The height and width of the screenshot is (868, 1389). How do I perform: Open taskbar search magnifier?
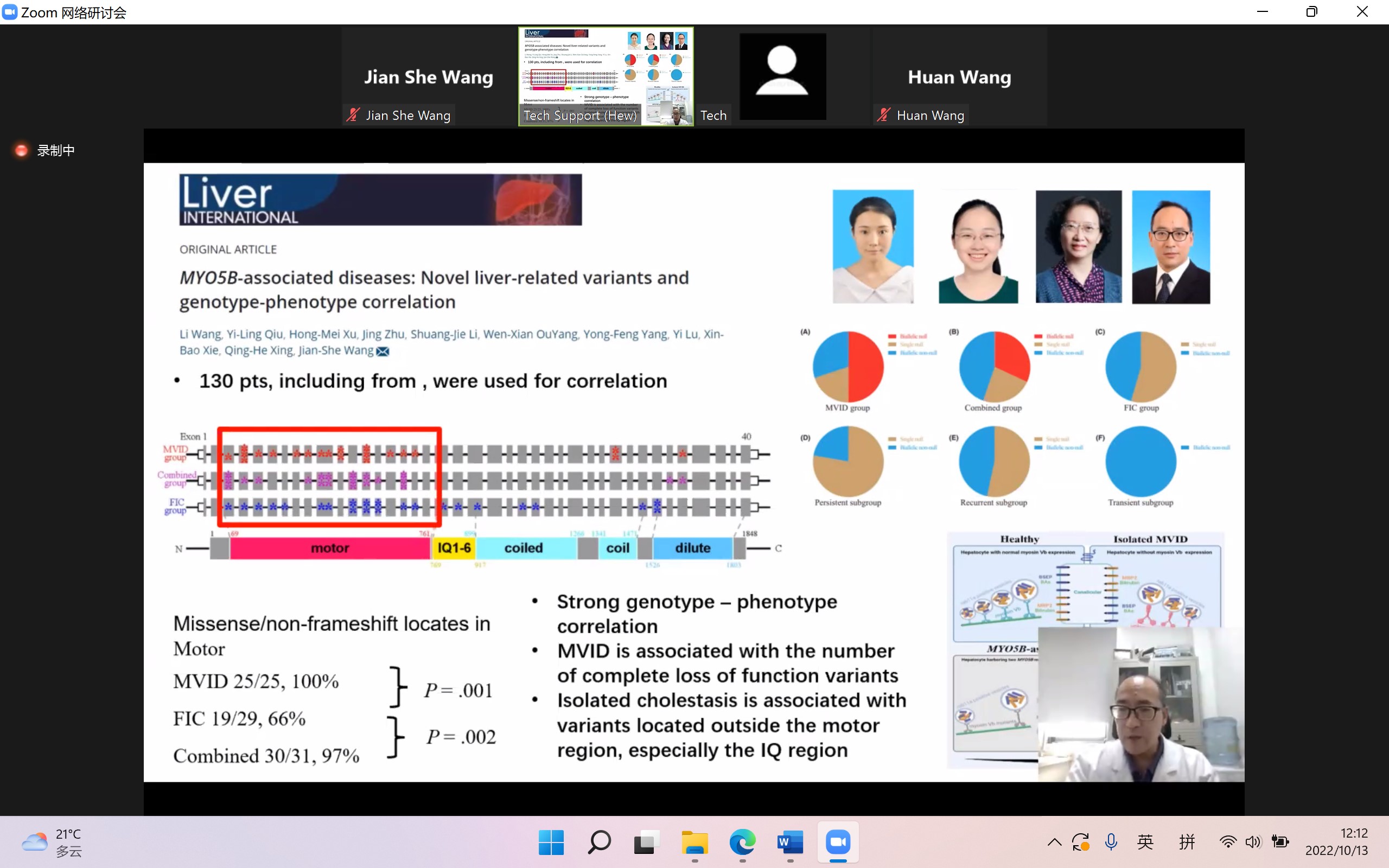[x=599, y=842]
